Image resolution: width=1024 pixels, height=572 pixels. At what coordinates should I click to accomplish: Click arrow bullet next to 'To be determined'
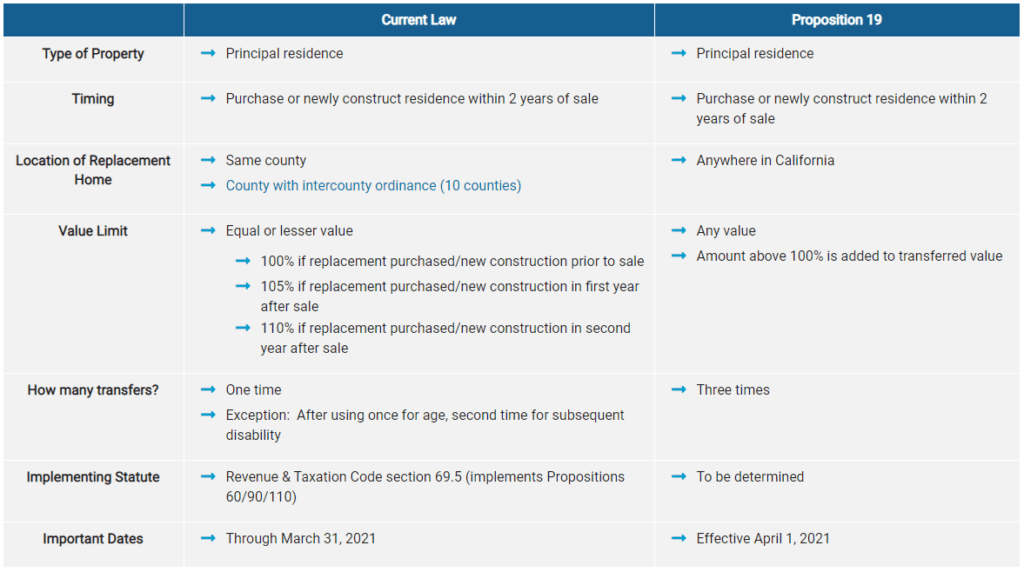tap(679, 477)
